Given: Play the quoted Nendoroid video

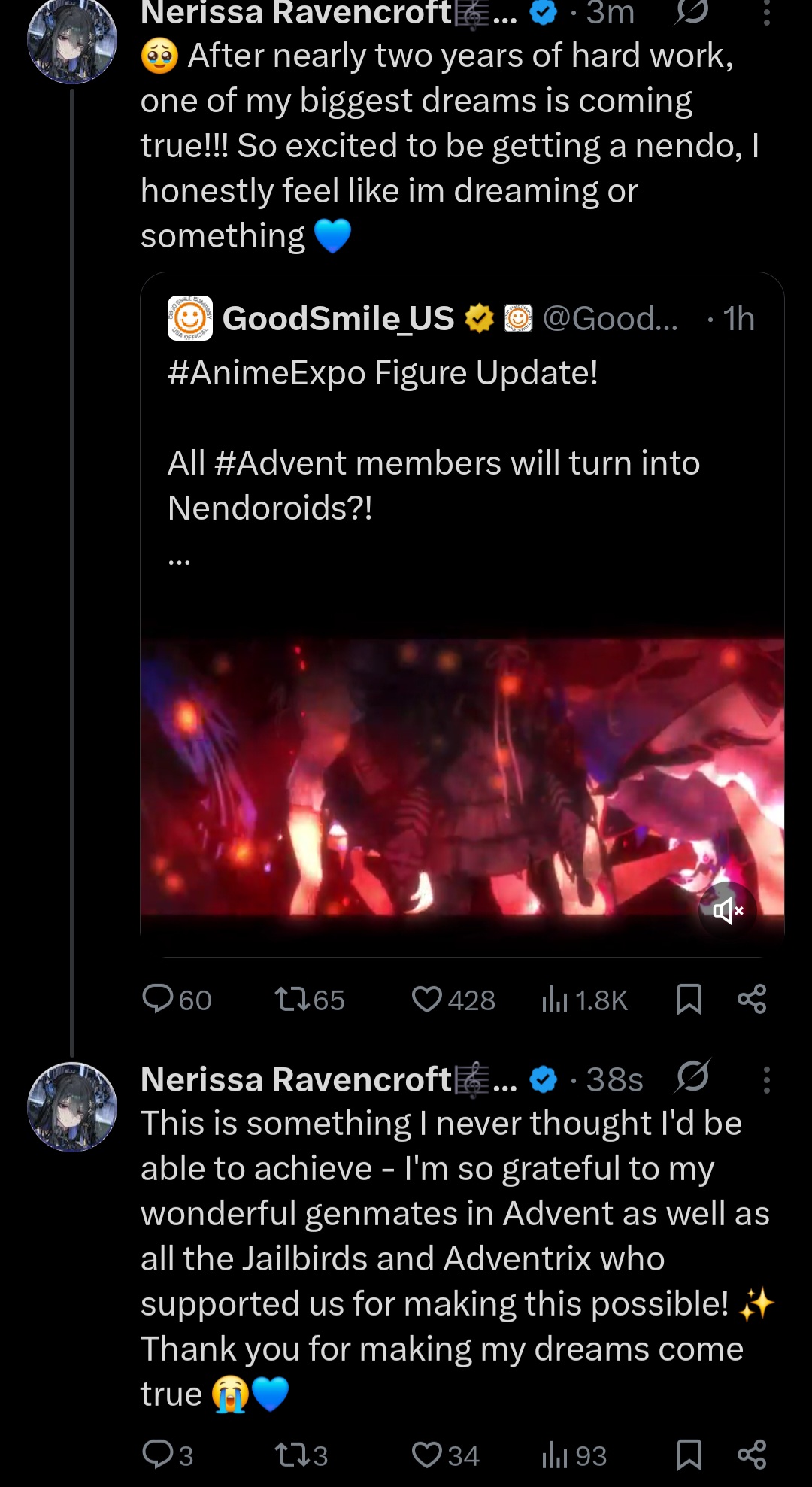Looking at the screenshot, I should coord(462,776).
